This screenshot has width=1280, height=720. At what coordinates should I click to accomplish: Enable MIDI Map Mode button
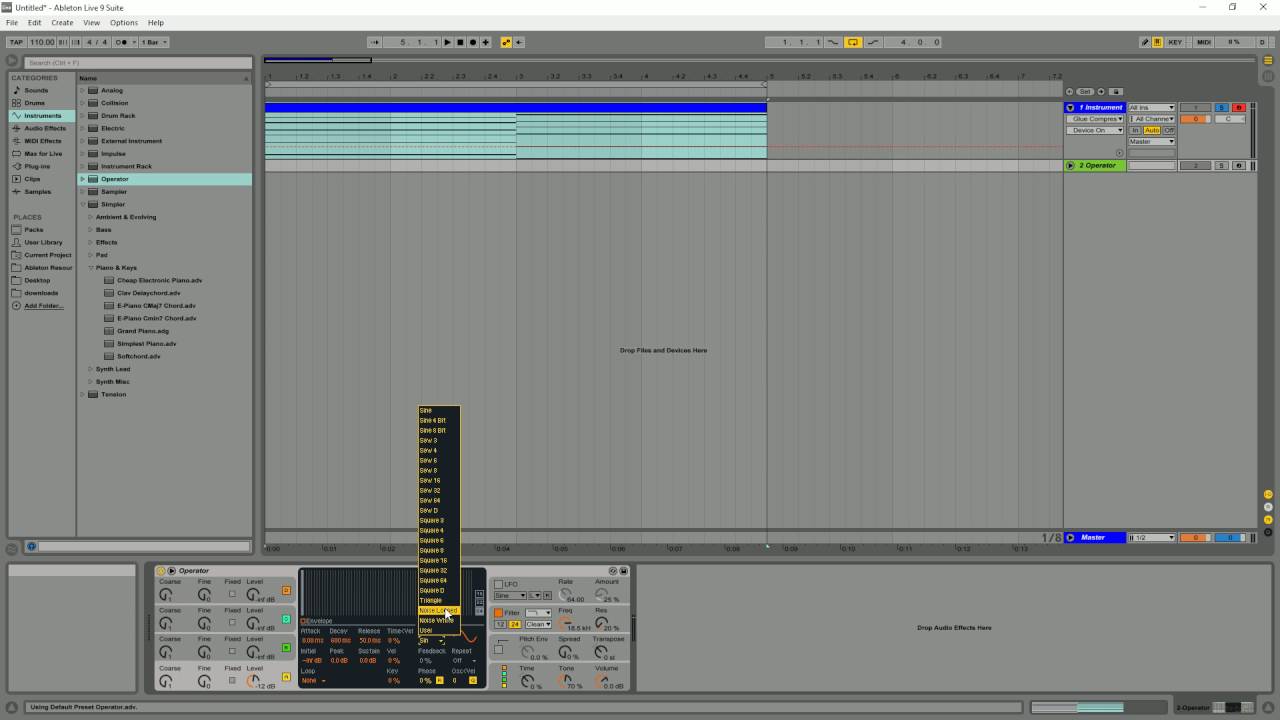[1204, 42]
